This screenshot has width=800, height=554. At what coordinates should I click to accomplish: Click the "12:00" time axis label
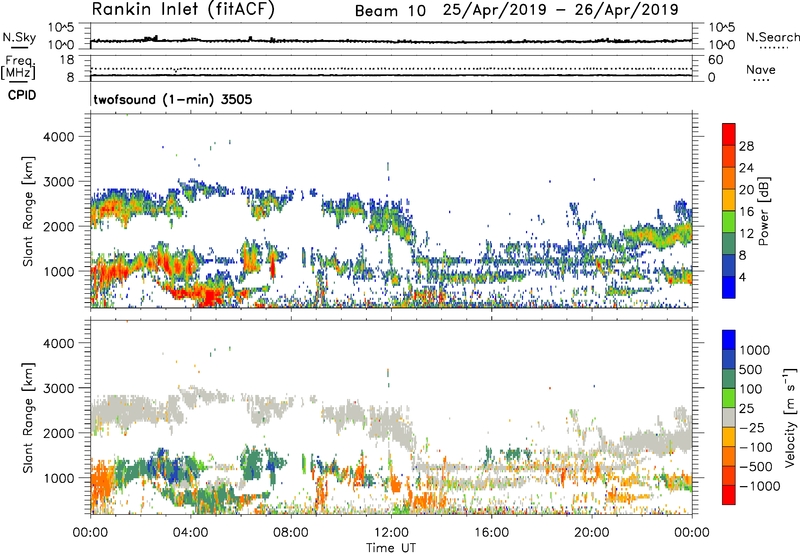391,533
